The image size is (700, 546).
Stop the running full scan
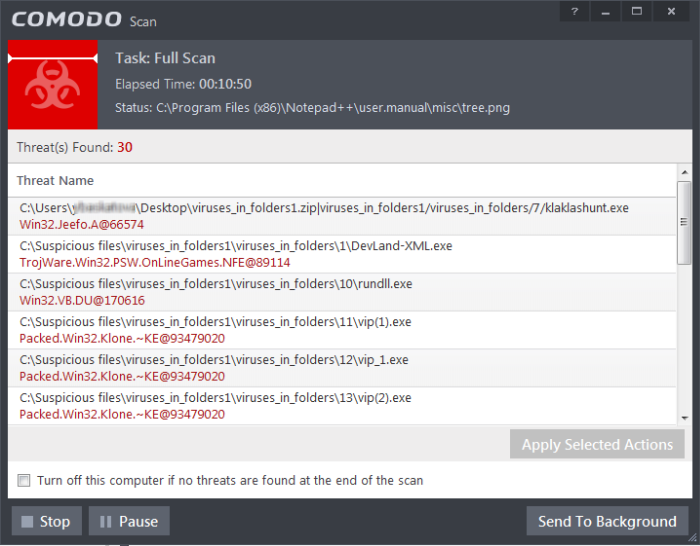pos(47,521)
